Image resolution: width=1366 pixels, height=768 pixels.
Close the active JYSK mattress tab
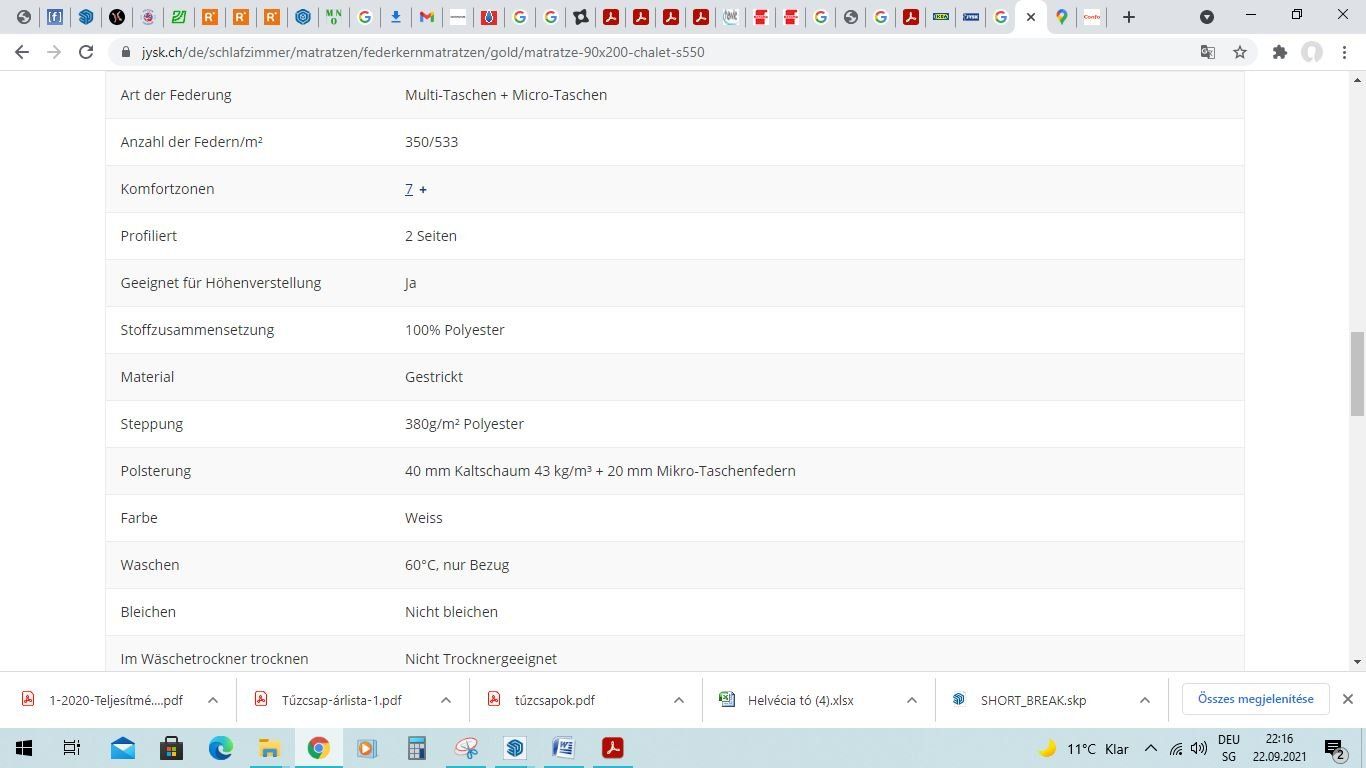tap(1031, 17)
